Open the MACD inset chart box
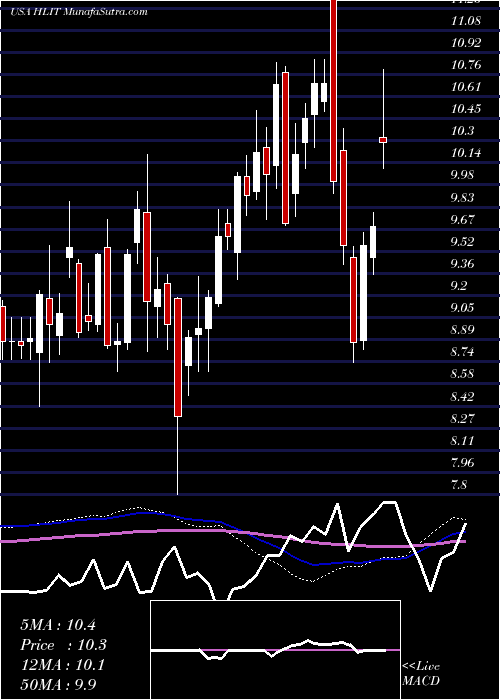500x700 pixels. pyautogui.click(x=275, y=650)
